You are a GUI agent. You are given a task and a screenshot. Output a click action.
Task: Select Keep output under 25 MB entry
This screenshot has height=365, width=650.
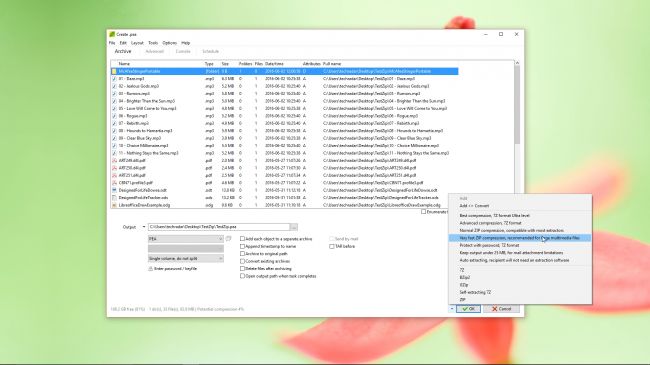coord(520,253)
